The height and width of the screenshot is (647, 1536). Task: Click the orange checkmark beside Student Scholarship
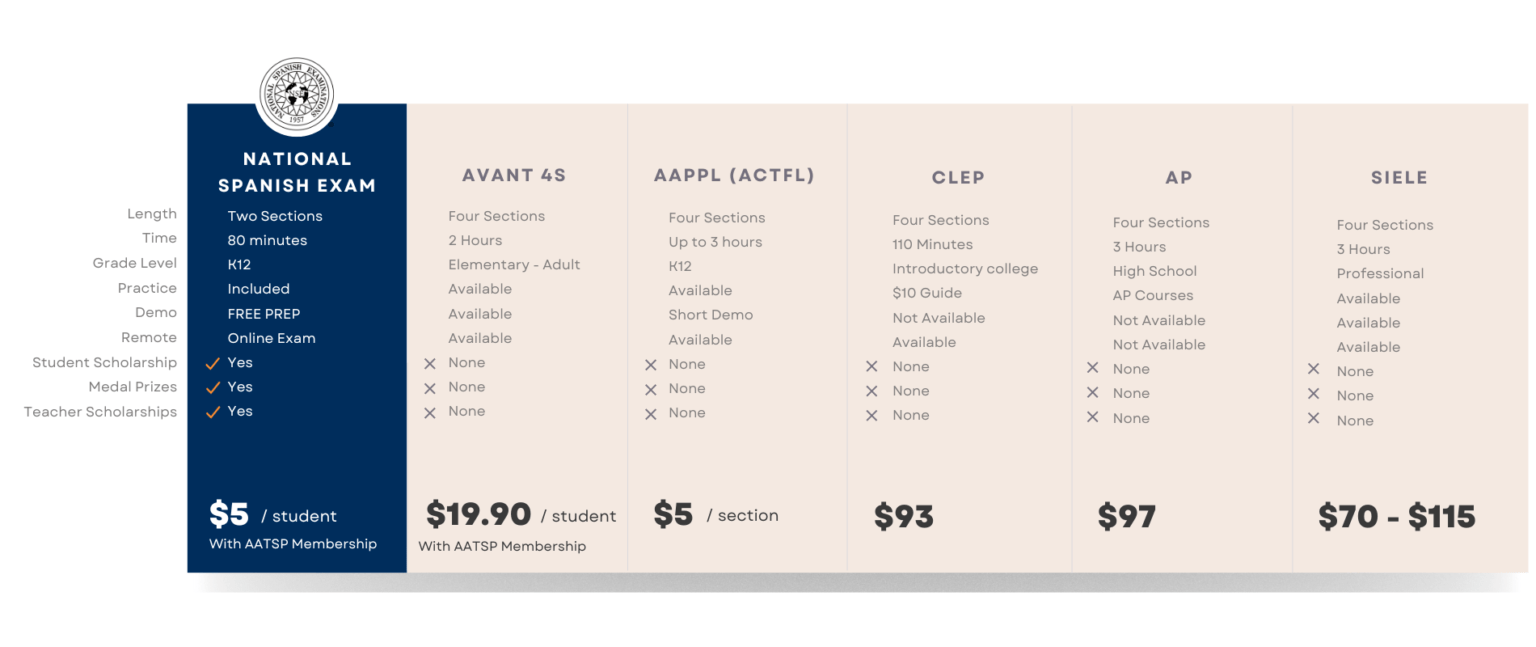point(212,363)
